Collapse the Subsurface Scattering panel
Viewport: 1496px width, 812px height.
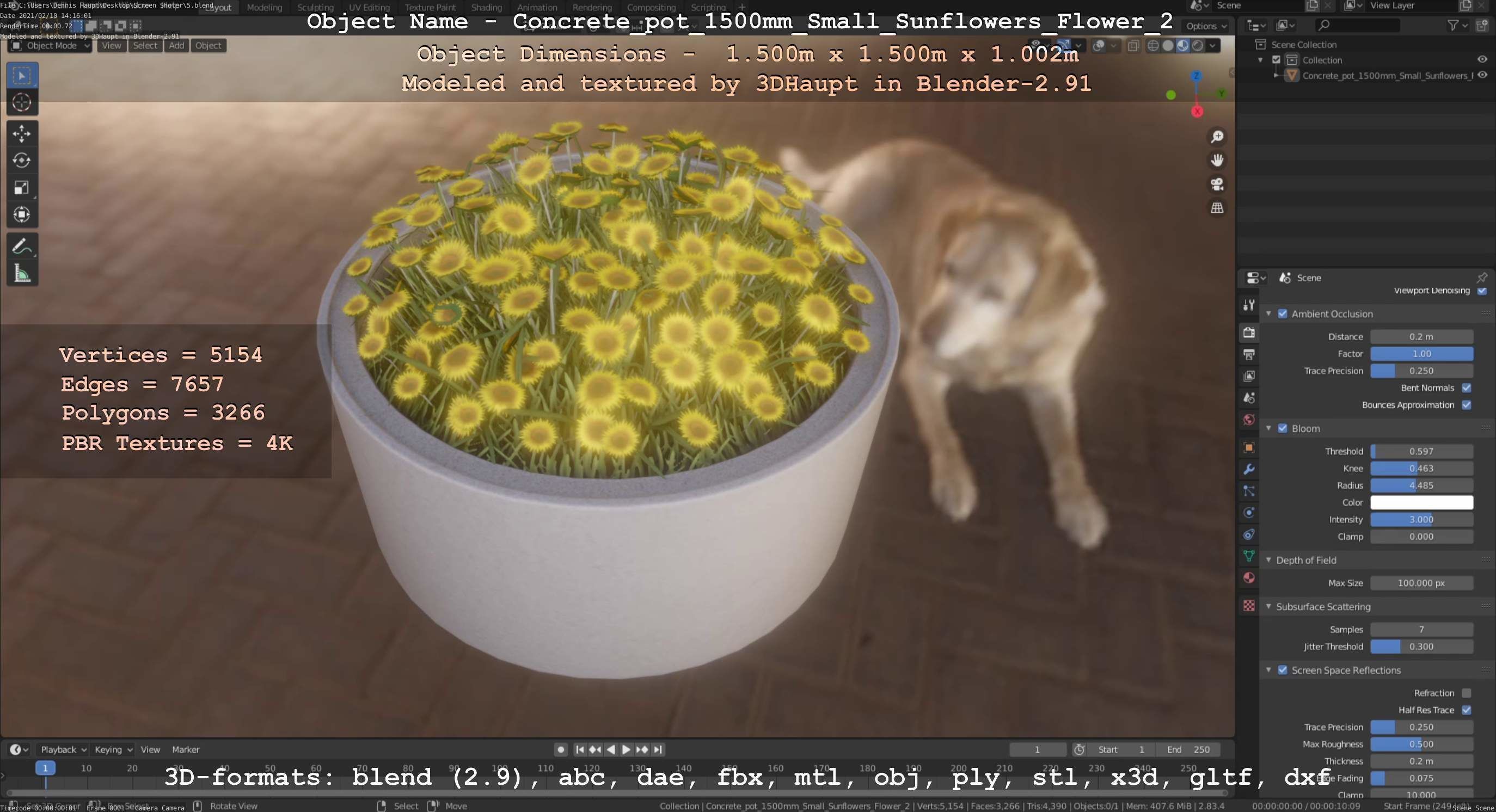coord(1268,606)
